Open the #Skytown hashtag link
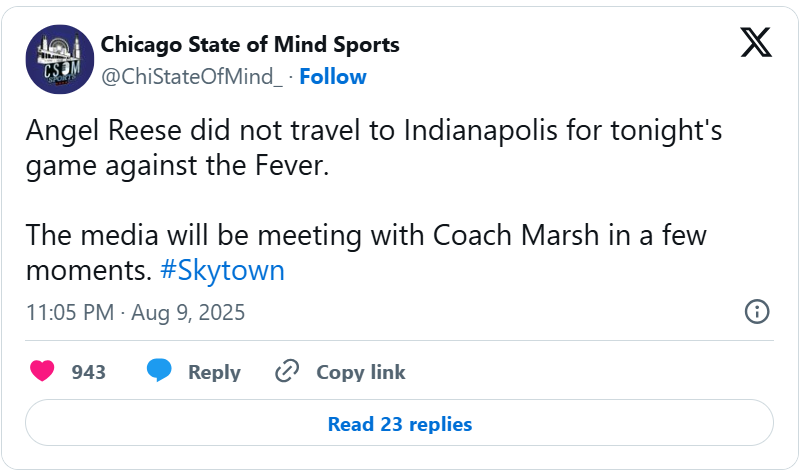 222,270
